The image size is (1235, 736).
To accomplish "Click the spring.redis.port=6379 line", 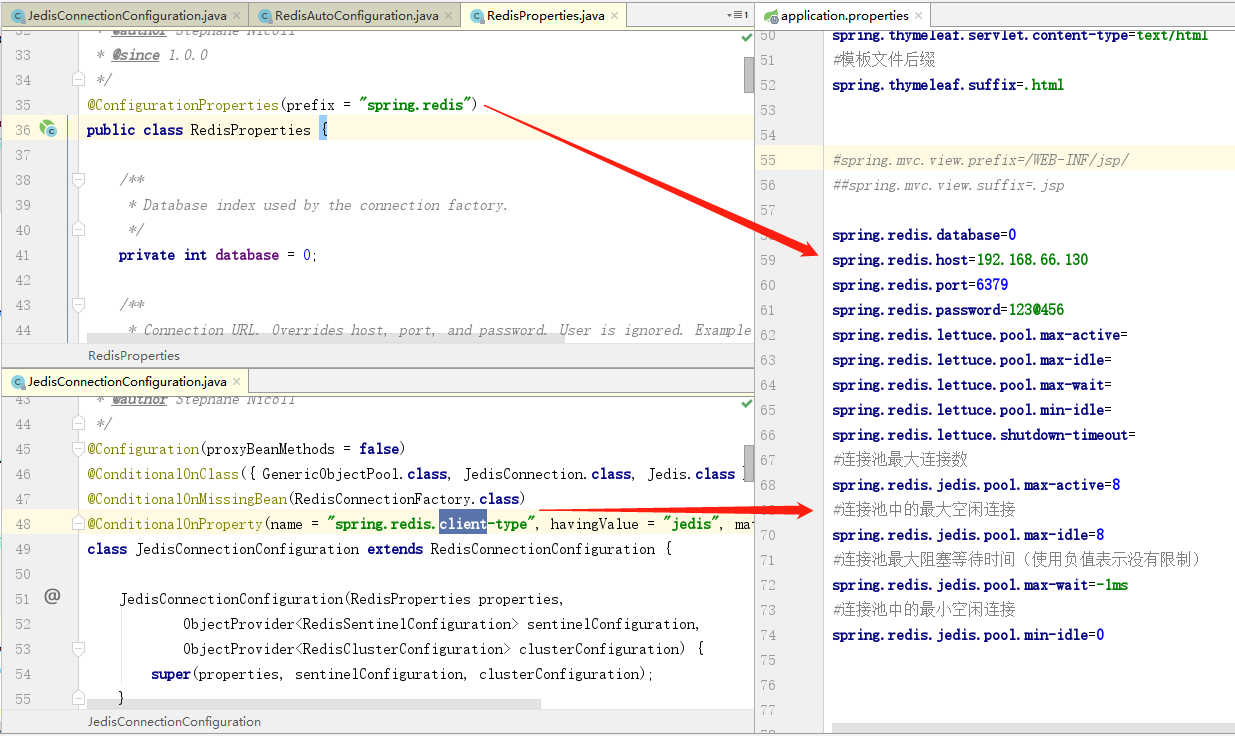I will pos(920,285).
